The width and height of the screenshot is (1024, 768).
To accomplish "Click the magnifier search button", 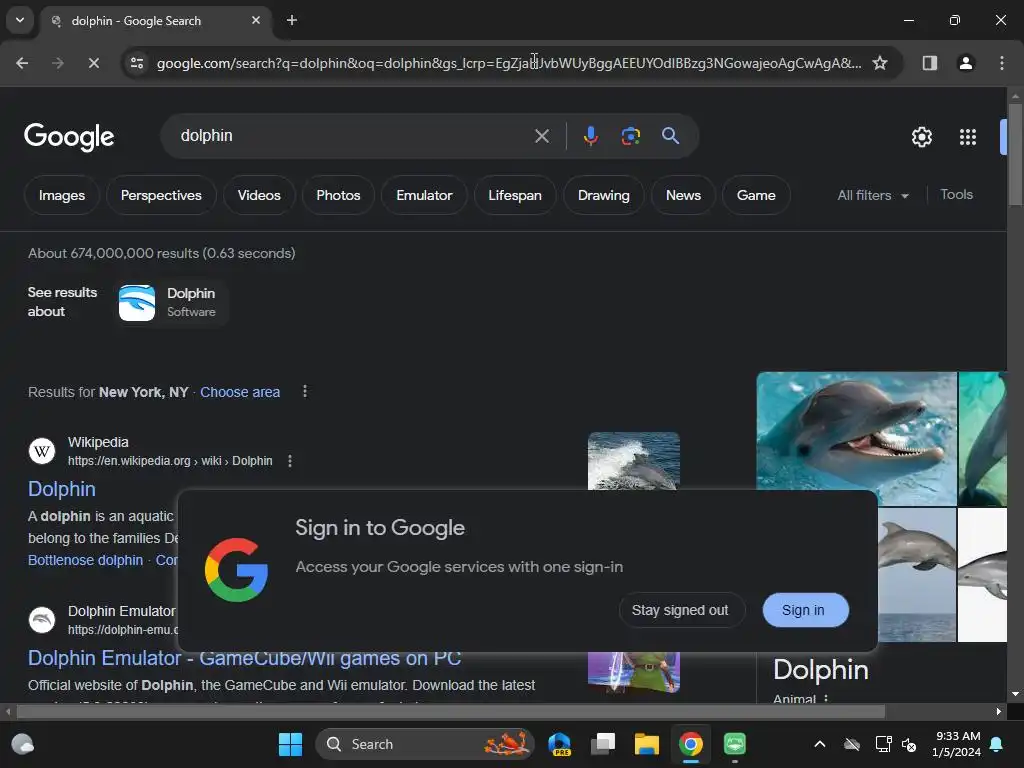I will point(670,136).
